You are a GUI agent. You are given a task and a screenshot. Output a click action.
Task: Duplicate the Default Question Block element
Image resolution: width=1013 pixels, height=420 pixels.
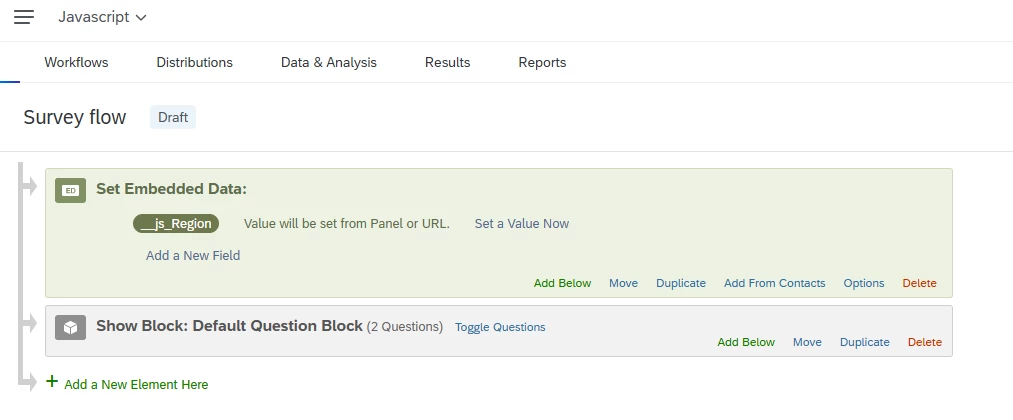(864, 342)
